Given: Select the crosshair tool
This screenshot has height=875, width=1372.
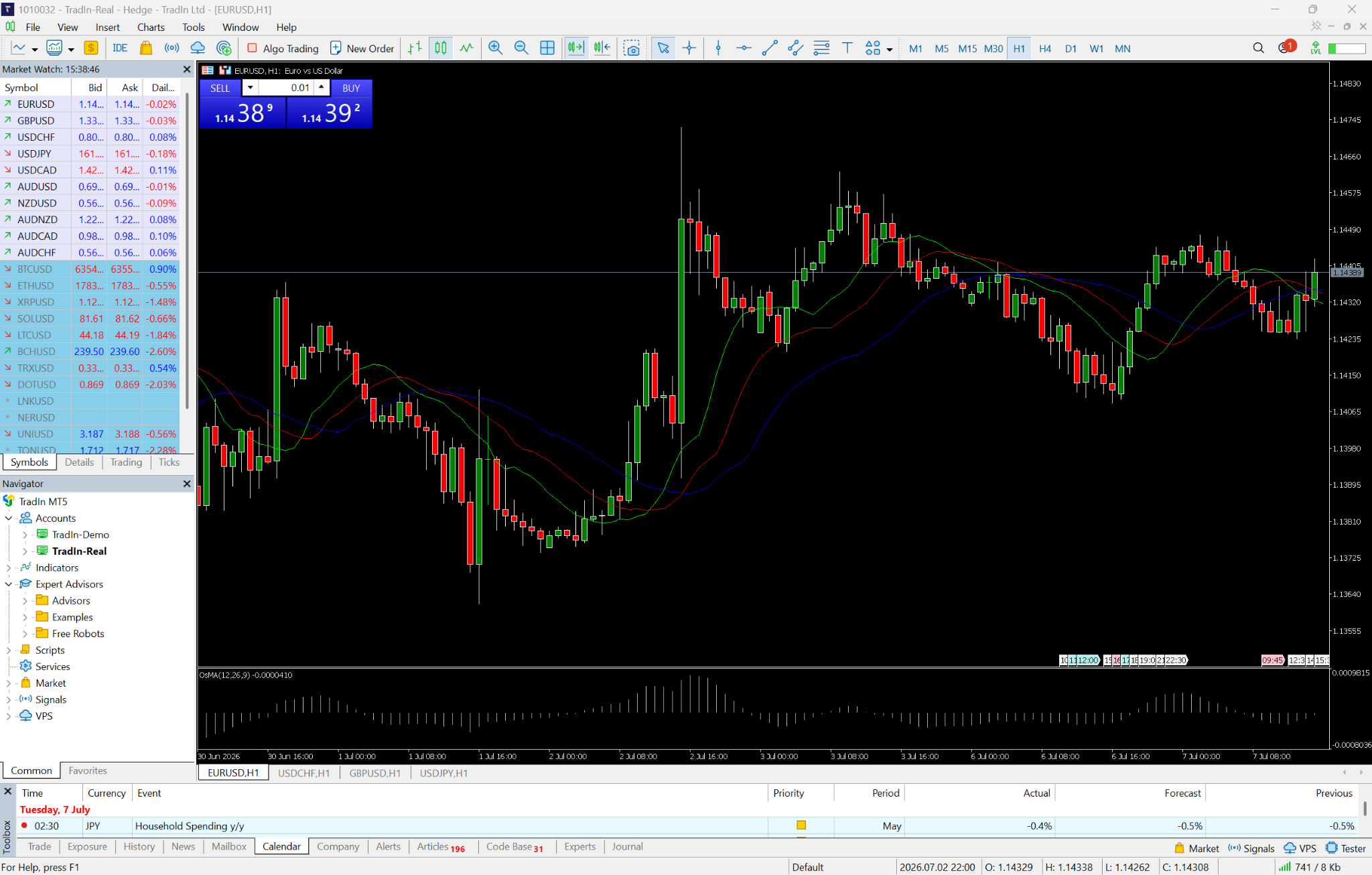Looking at the screenshot, I should point(689,48).
